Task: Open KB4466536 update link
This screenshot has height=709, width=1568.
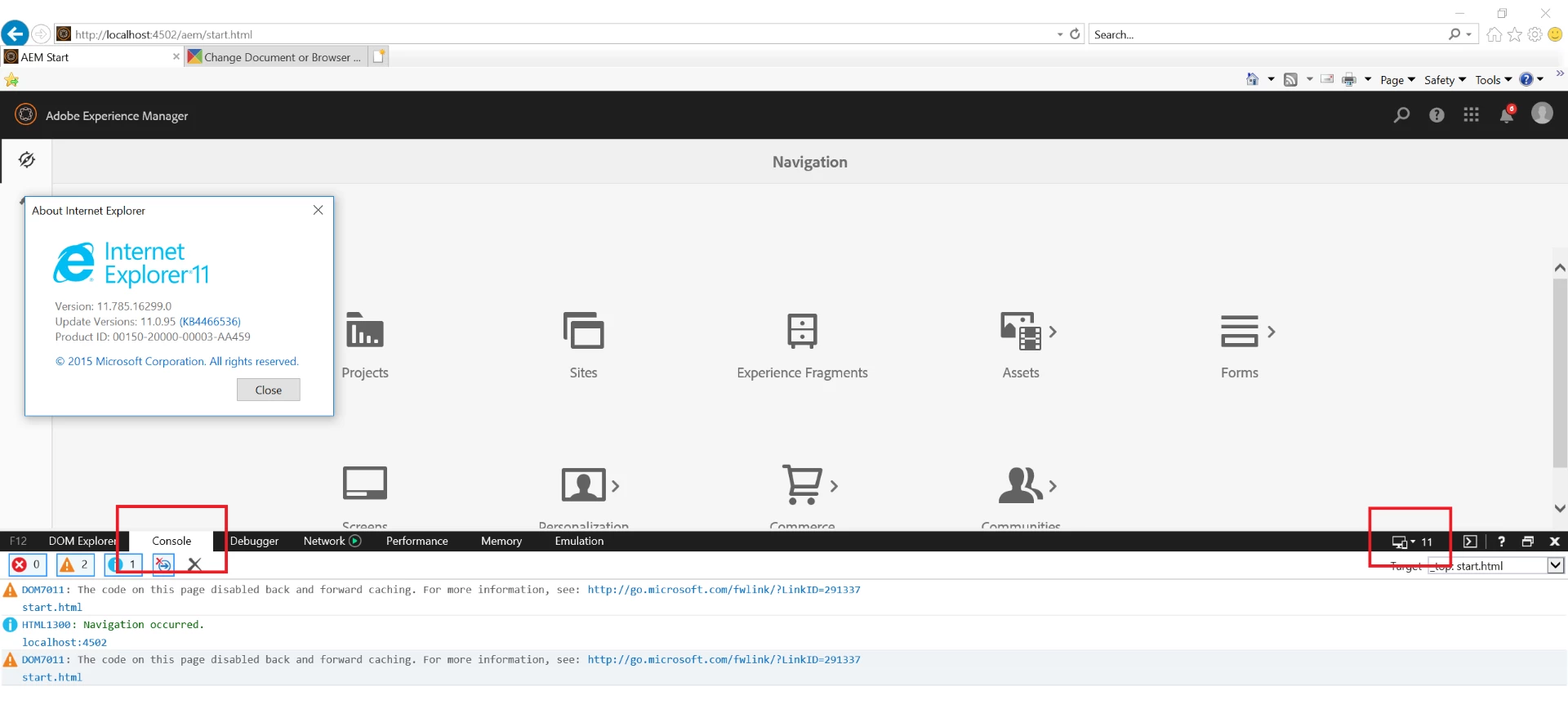Action: pyautogui.click(x=210, y=322)
